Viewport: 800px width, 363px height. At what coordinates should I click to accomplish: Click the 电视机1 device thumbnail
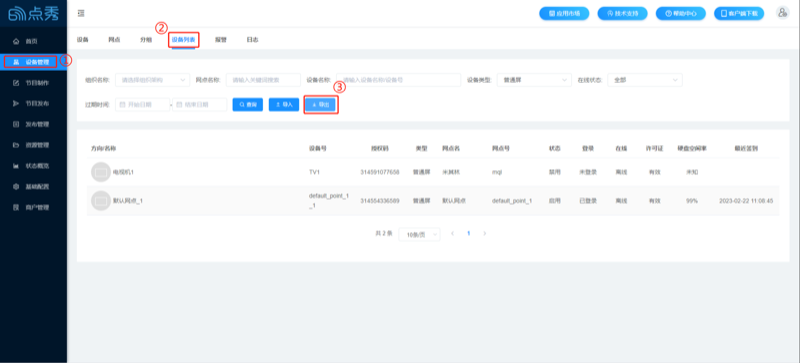[x=101, y=172]
